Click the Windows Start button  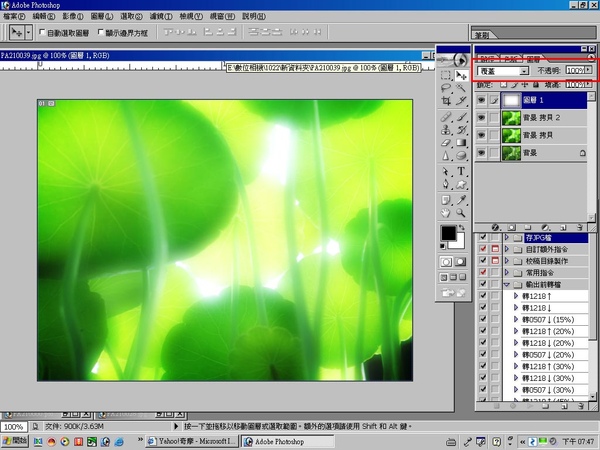[16, 440]
